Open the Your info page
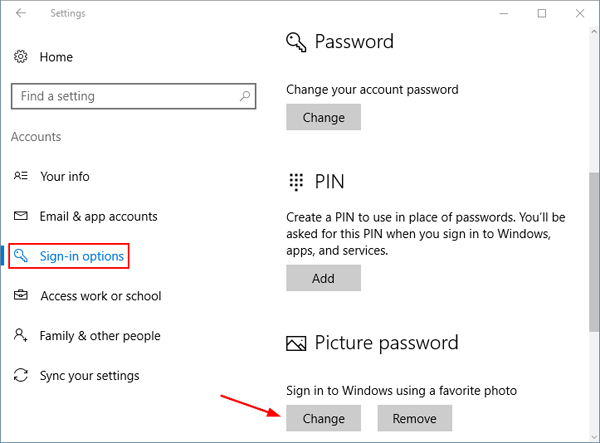600x443 pixels. click(64, 176)
